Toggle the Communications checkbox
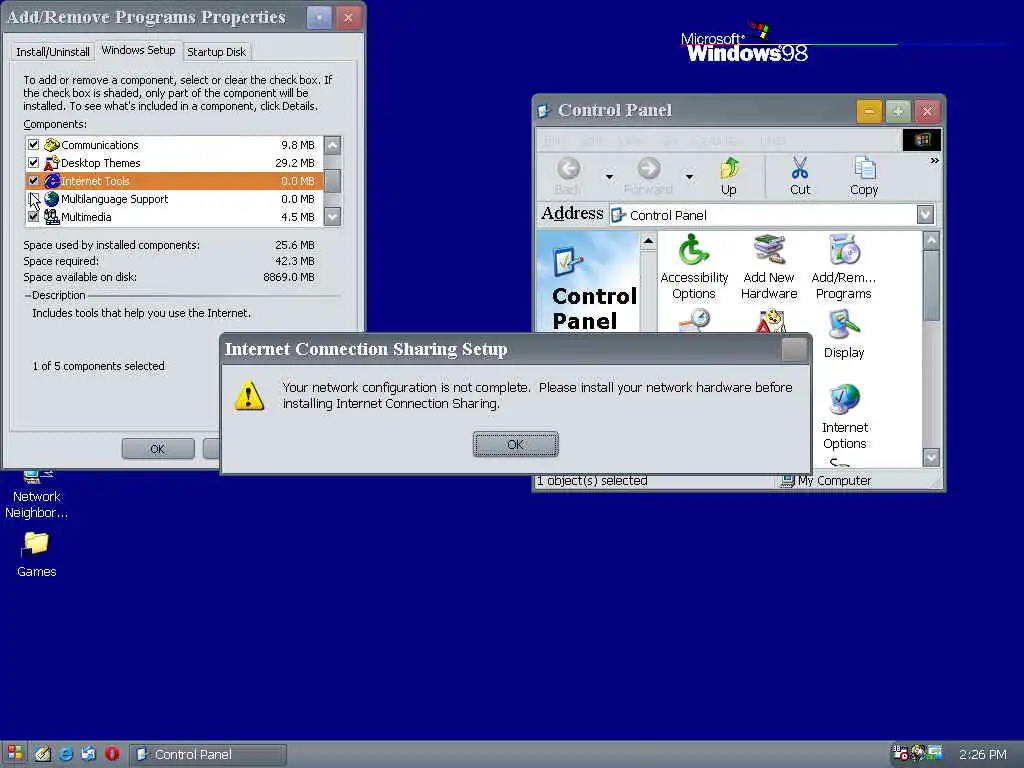Viewport: 1024px width, 768px height. tap(33, 144)
